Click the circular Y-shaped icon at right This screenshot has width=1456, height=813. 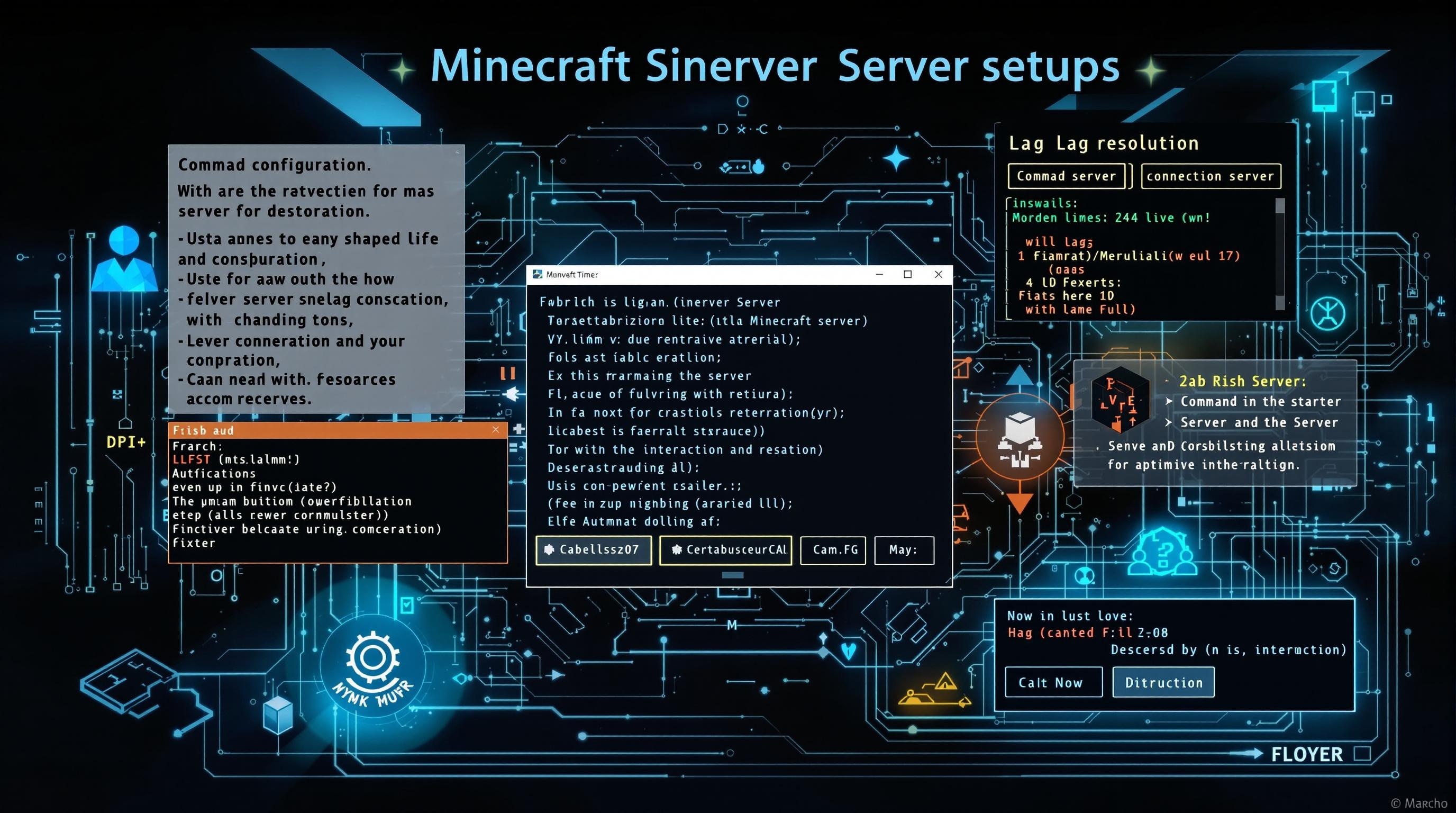click(1327, 313)
